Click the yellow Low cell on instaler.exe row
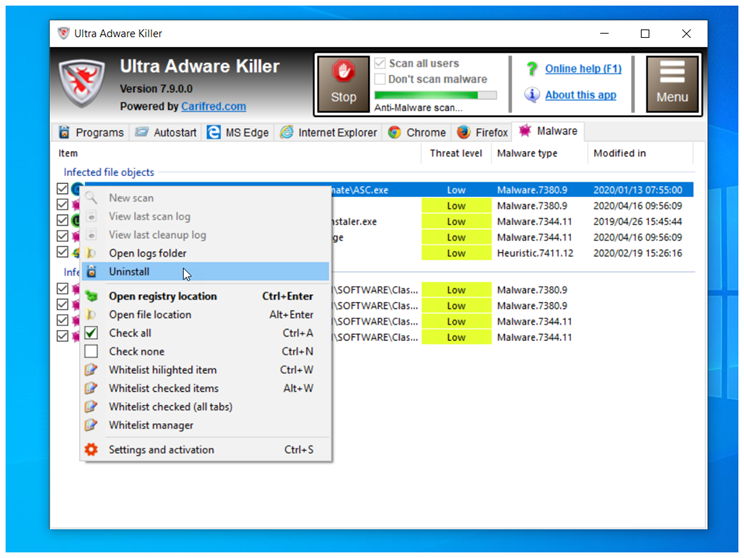This screenshot has height=558, width=744. [456, 222]
